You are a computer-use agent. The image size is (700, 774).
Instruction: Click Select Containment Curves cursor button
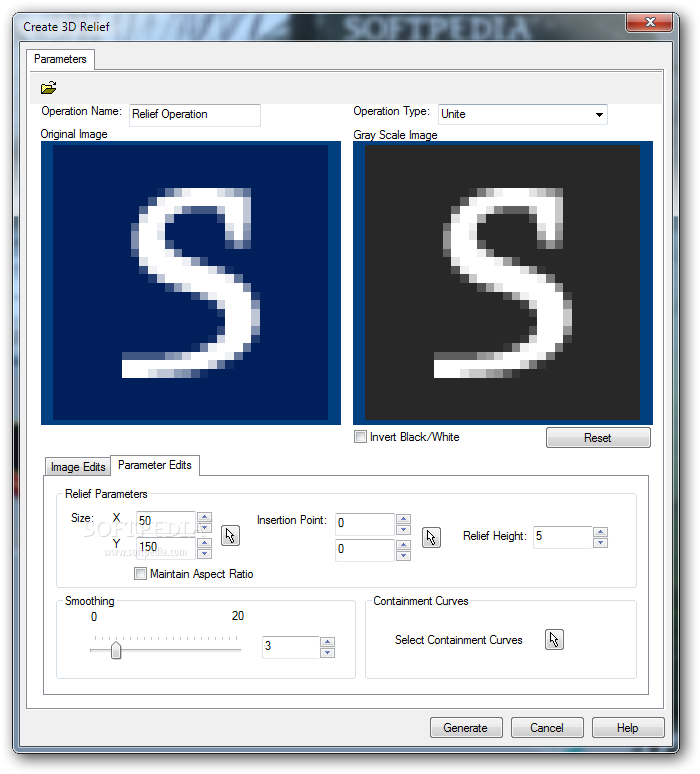click(554, 640)
